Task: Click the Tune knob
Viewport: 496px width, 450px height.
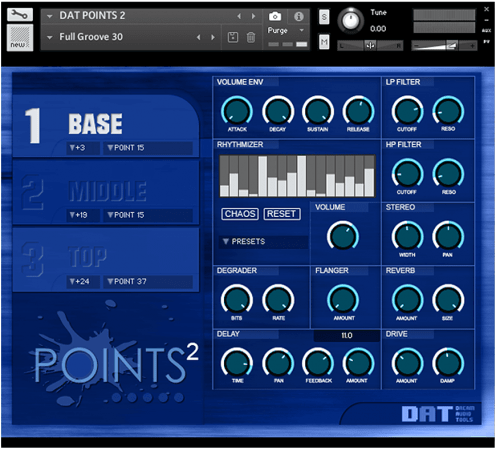Action: point(350,21)
